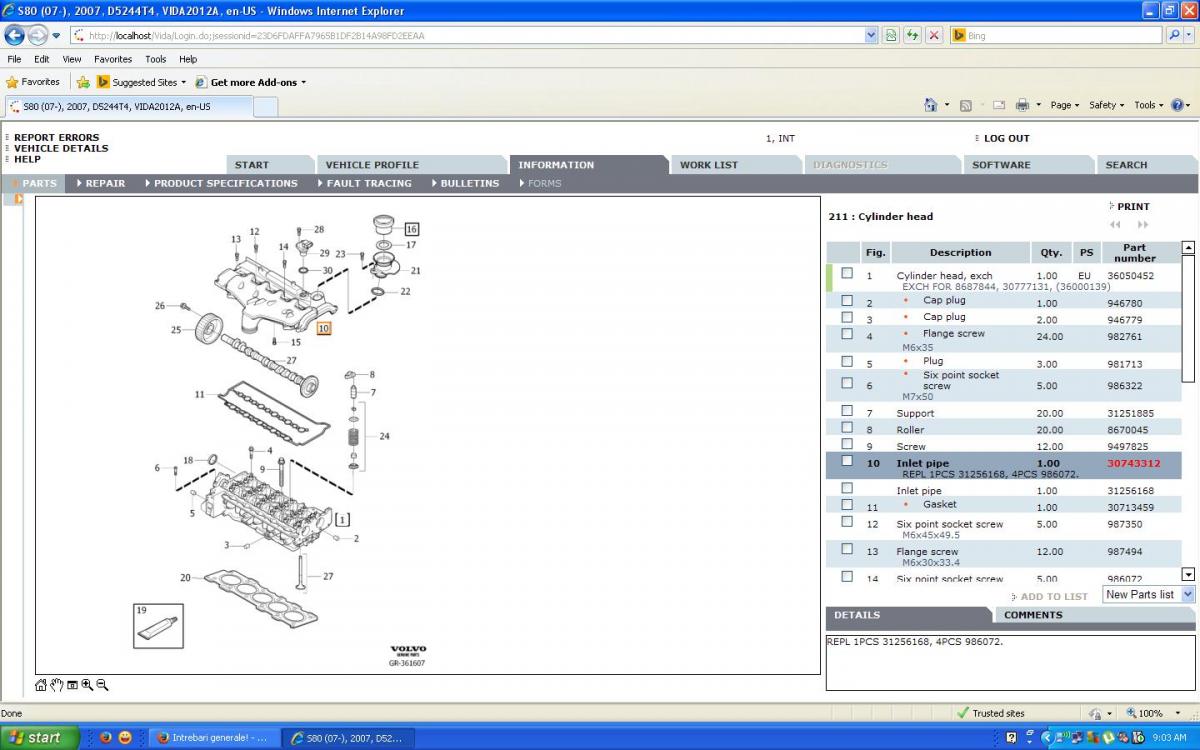Open the Tools command bar dropdown
This screenshot has width=1200, height=750.
click(1149, 105)
